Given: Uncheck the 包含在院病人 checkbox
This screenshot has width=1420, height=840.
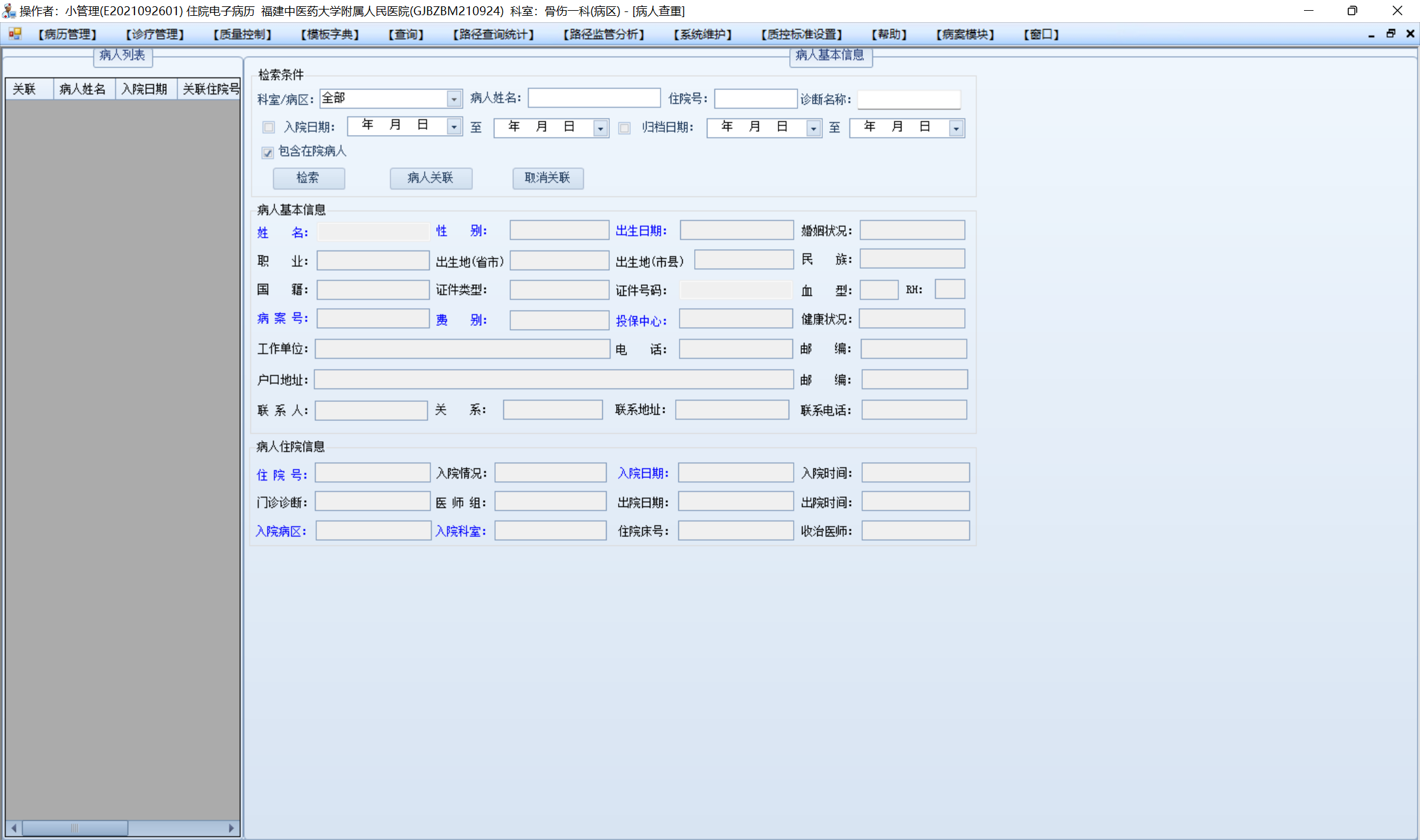Looking at the screenshot, I should point(268,152).
